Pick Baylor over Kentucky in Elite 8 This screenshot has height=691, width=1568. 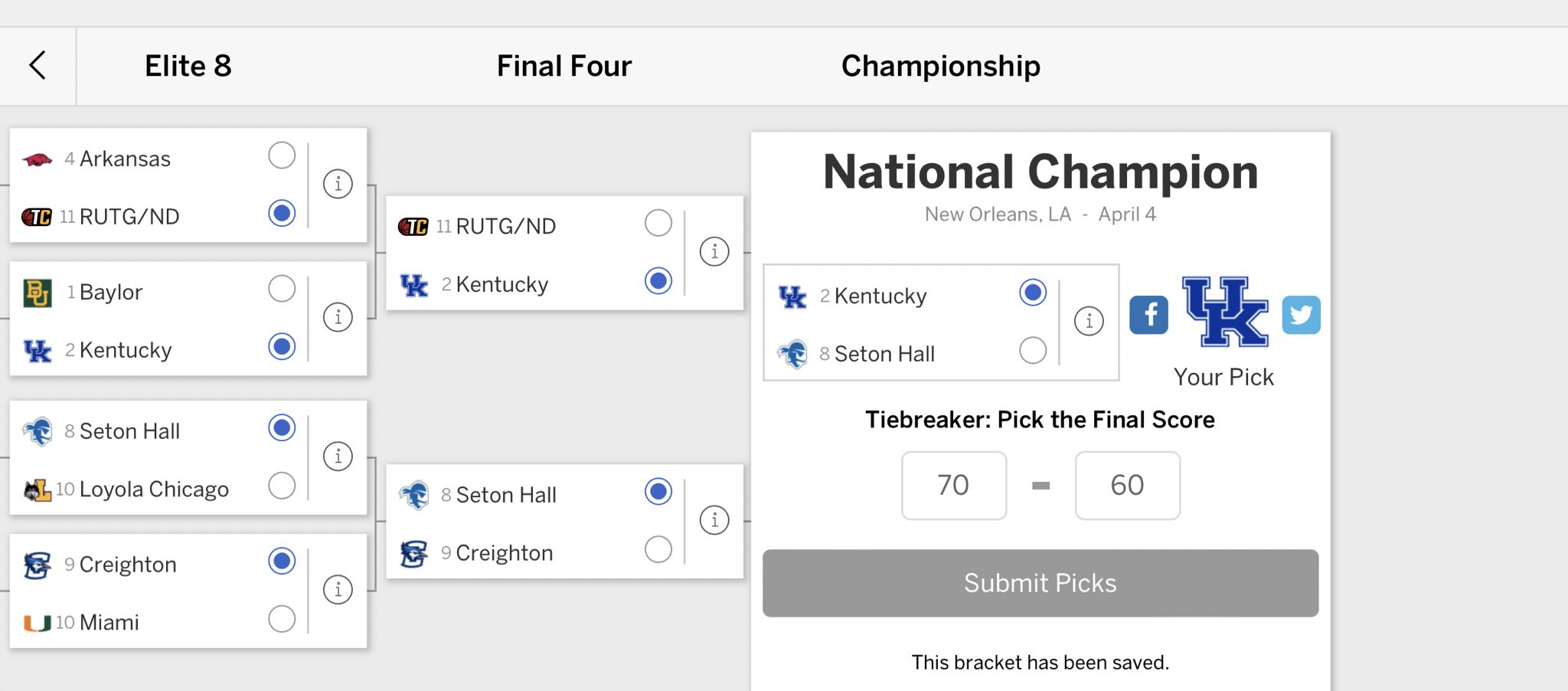click(x=282, y=289)
